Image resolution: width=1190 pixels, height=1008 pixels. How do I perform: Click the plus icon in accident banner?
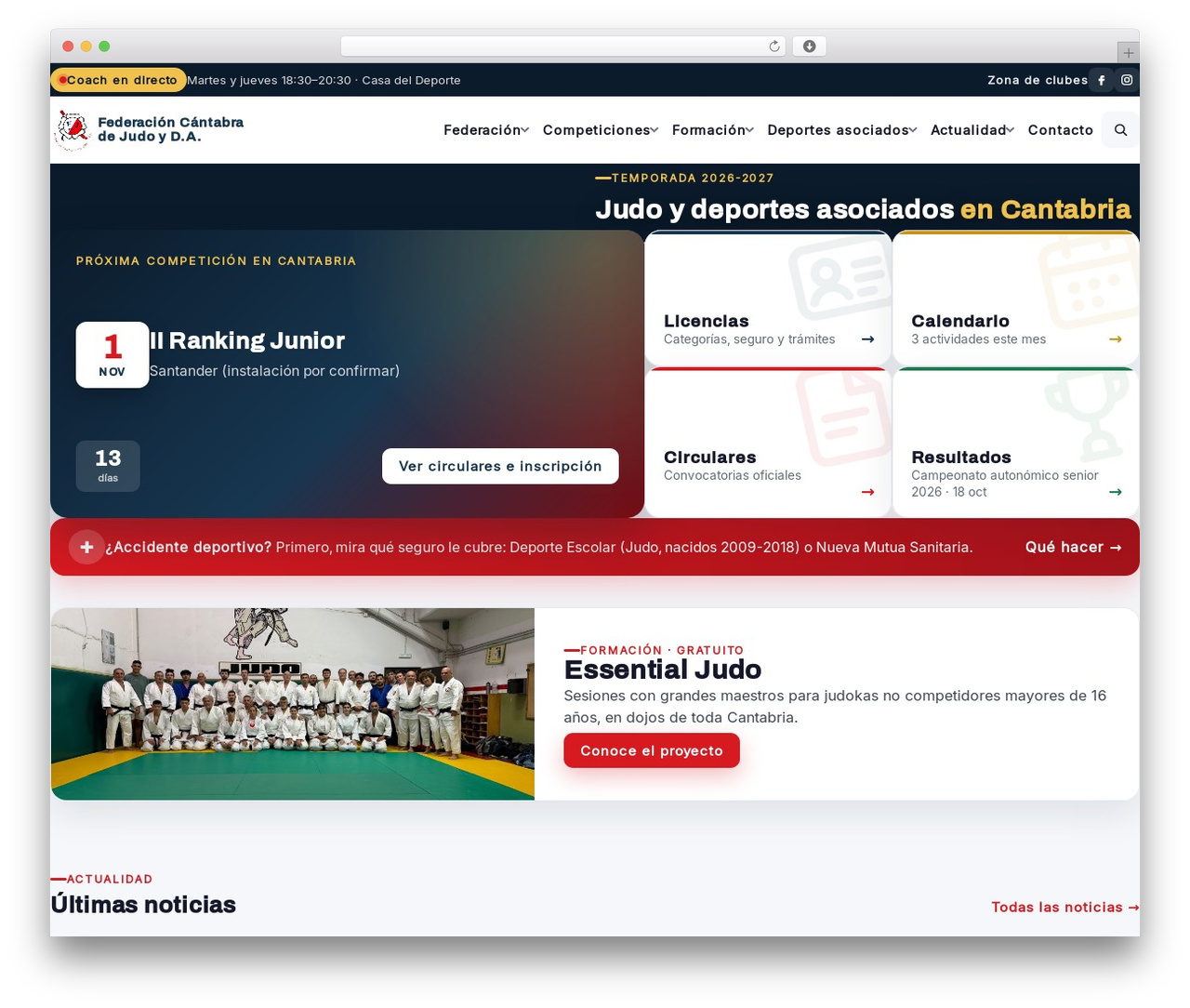[86, 547]
